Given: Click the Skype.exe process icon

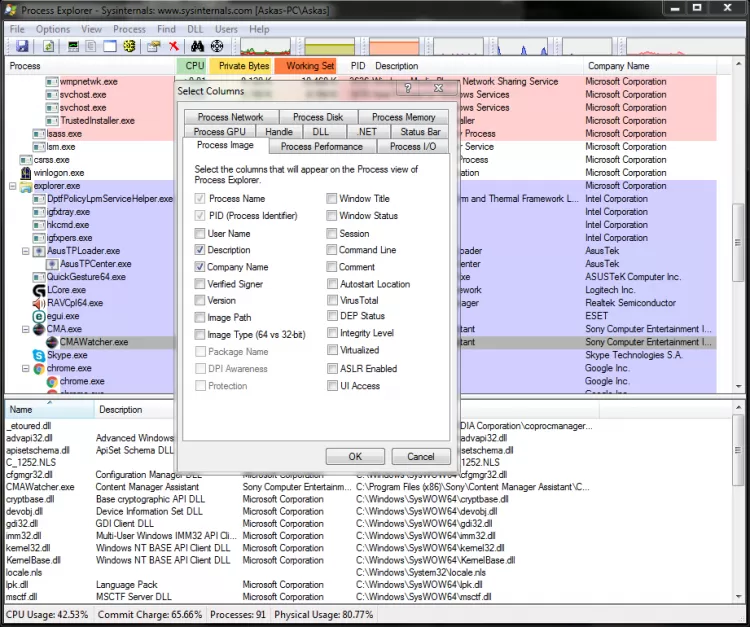Looking at the screenshot, I should tap(39, 355).
